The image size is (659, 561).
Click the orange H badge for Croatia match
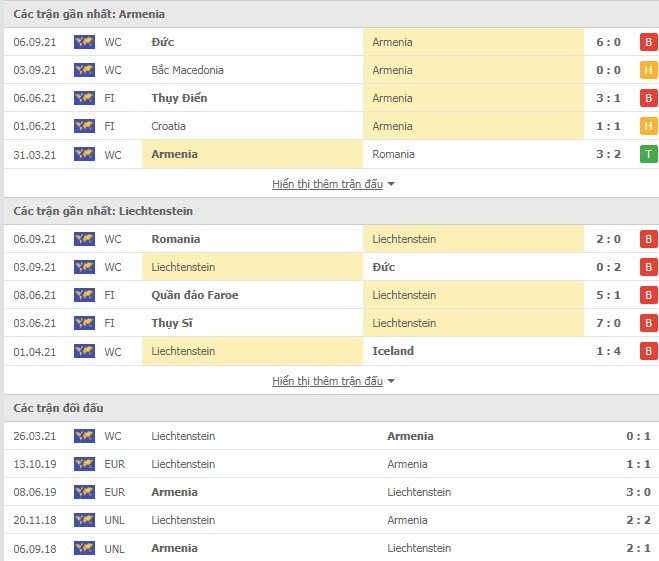coord(648,126)
